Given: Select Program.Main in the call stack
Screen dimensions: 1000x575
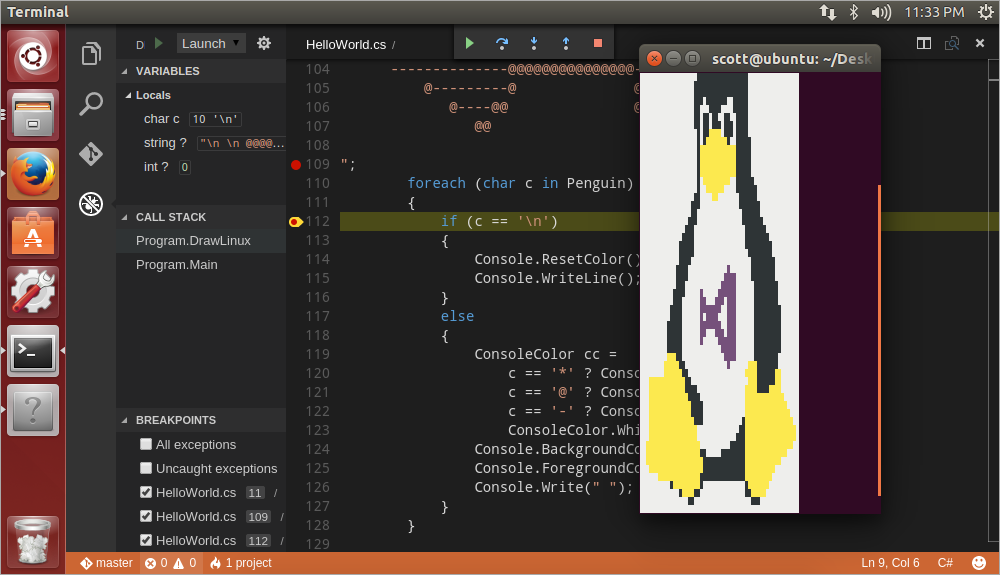Looking at the screenshot, I should pyautogui.click(x=177, y=265).
